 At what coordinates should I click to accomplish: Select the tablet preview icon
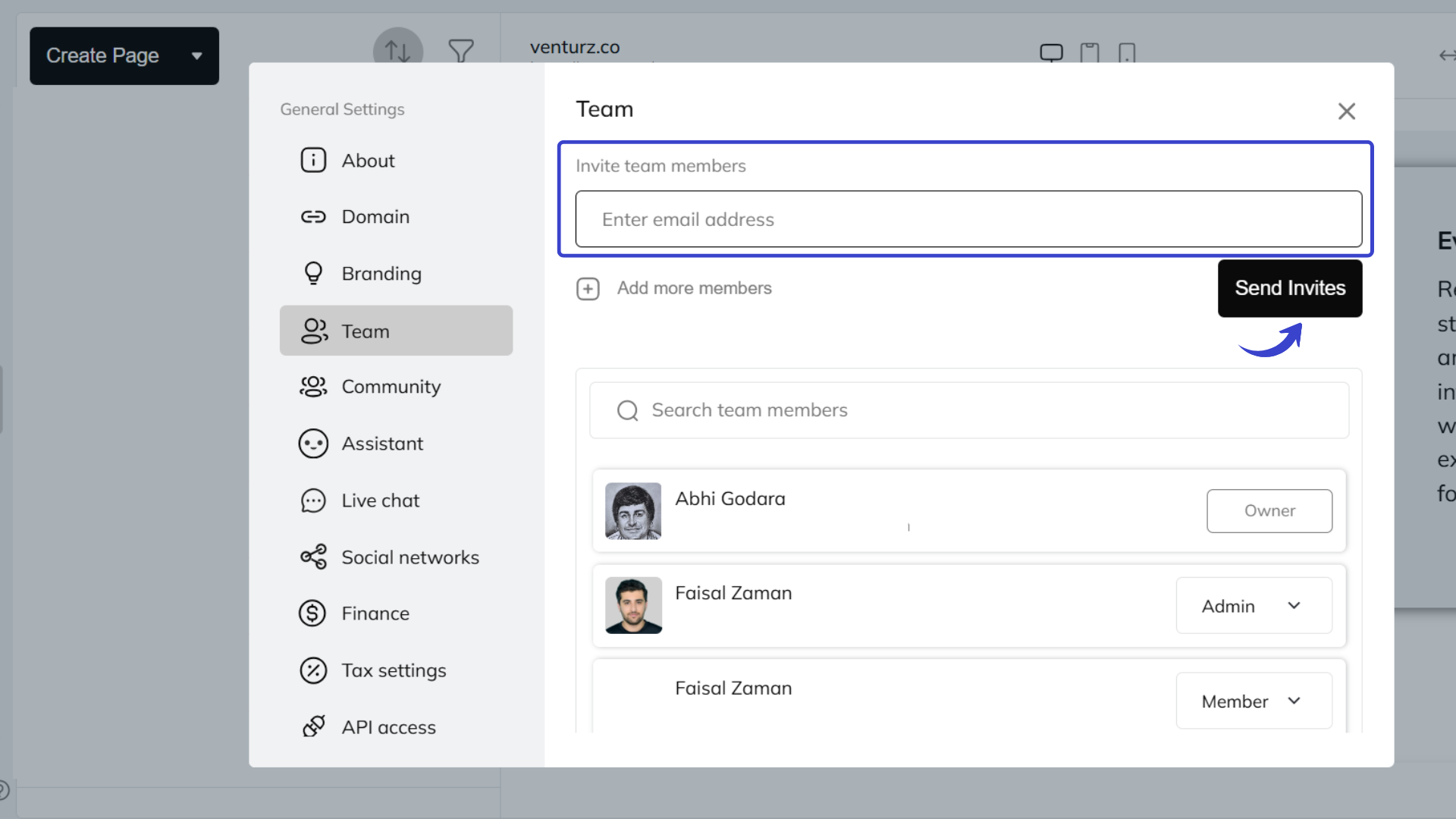1090,53
